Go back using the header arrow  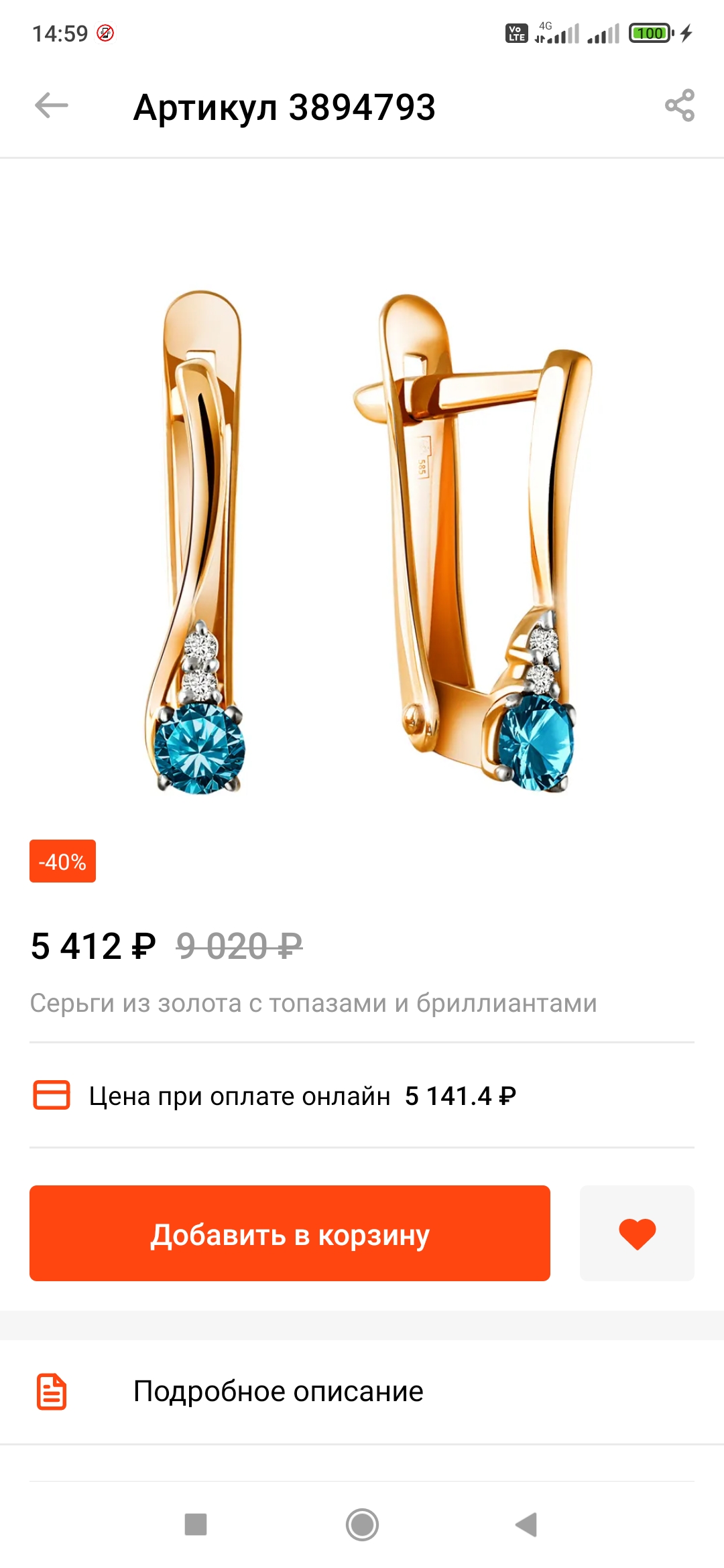[x=52, y=106]
